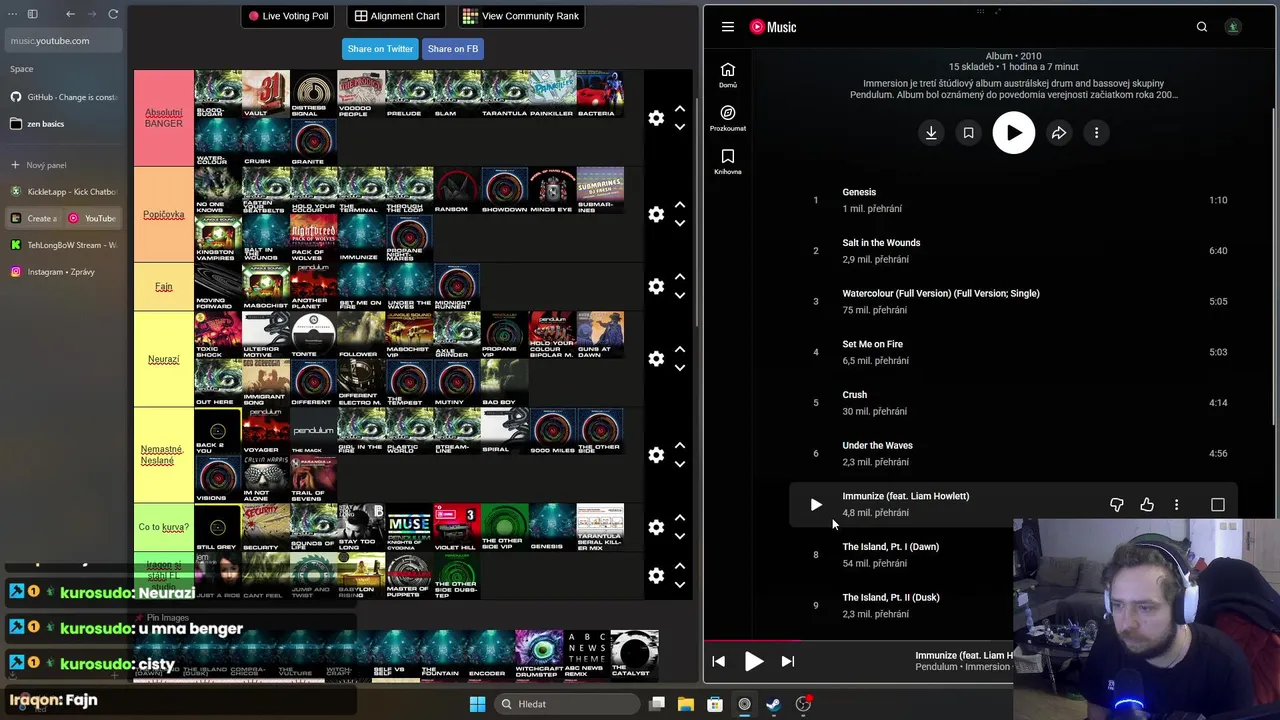
Task: Open settings gear for Neurazí tier
Action: coord(656,358)
